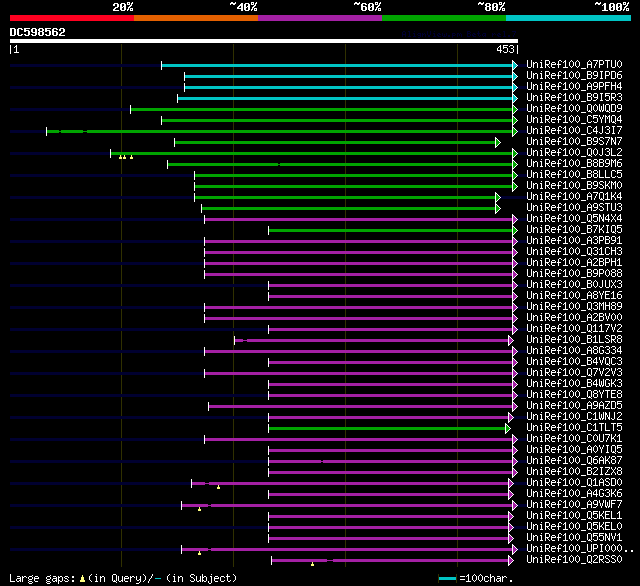Click the UniRef100_B2IZX8 label

point(574,472)
